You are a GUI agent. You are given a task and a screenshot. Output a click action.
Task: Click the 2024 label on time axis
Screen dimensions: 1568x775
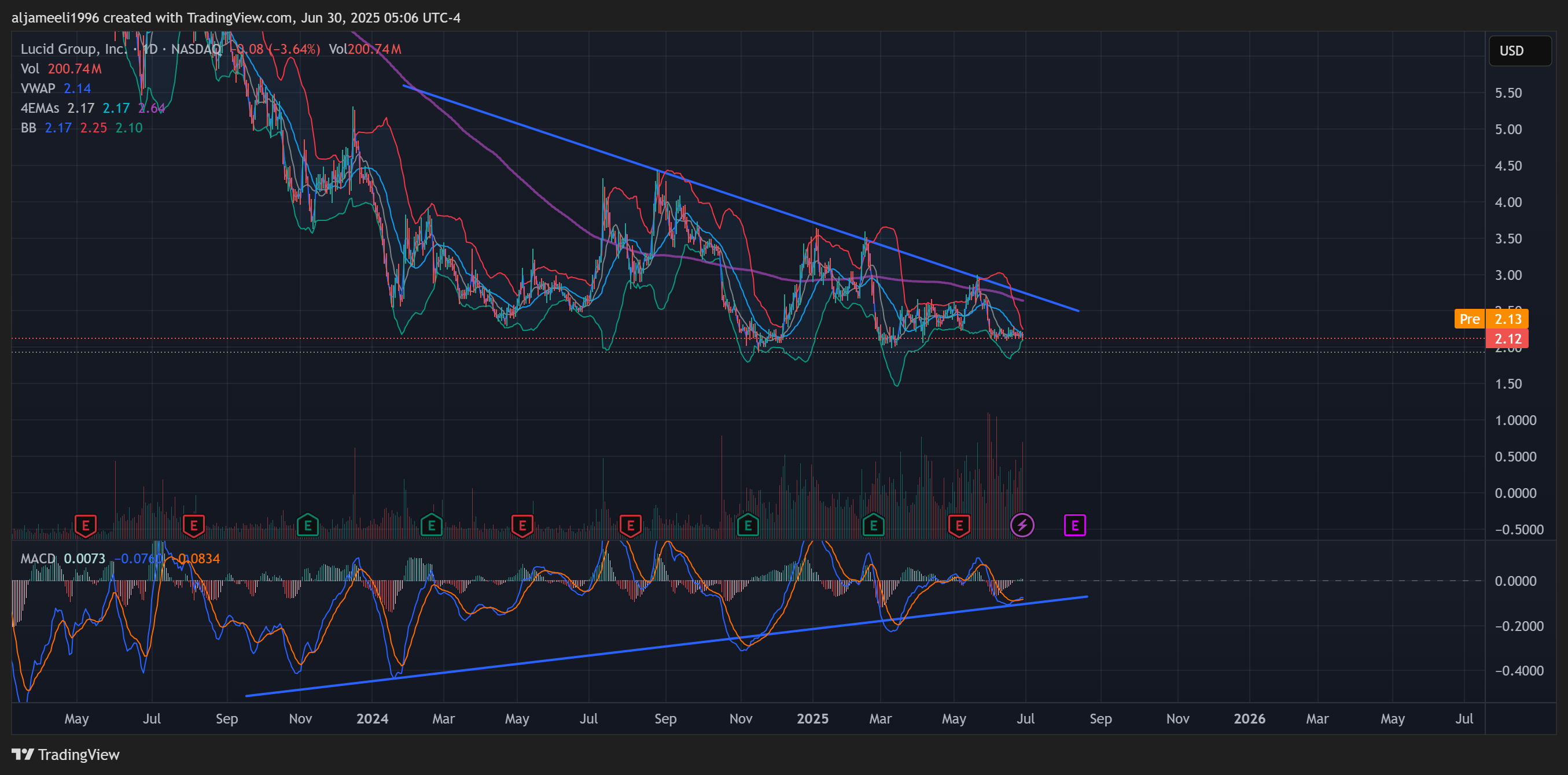tap(372, 719)
